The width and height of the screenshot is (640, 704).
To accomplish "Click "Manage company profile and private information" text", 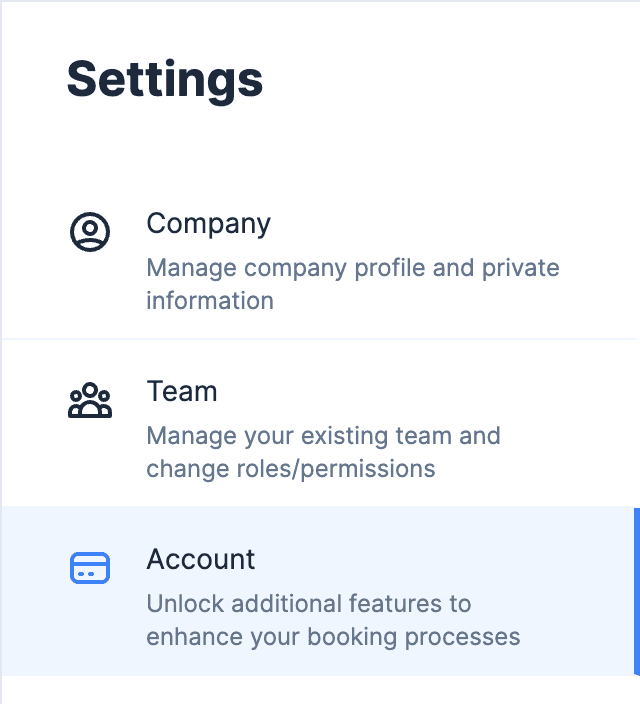I will coord(353,284).
